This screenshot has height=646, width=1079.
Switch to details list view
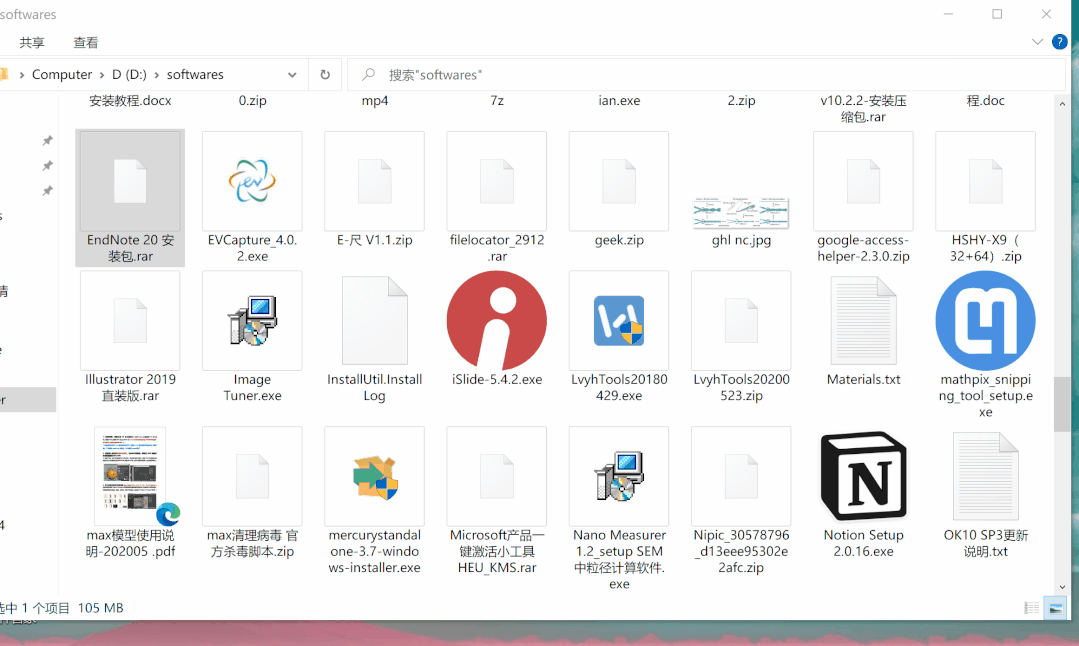click(x=1032, y=608)
